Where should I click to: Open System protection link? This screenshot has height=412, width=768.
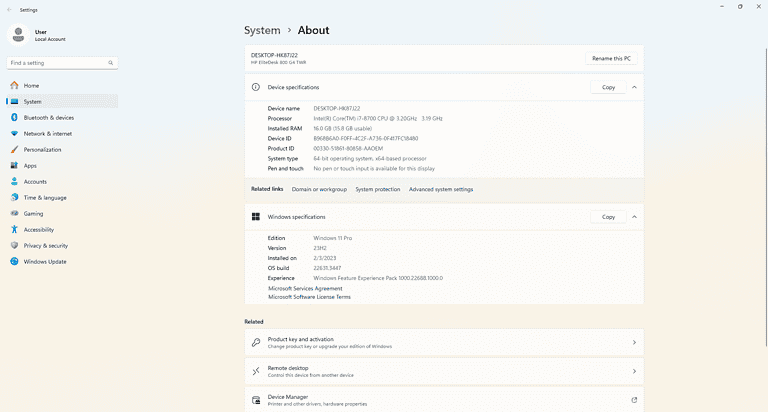(x=378, y=189)
